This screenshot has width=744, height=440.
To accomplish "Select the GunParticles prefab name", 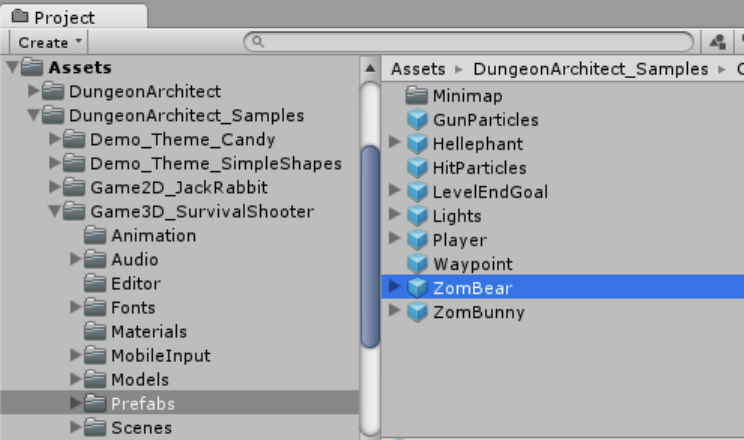I will pos(485,120).
